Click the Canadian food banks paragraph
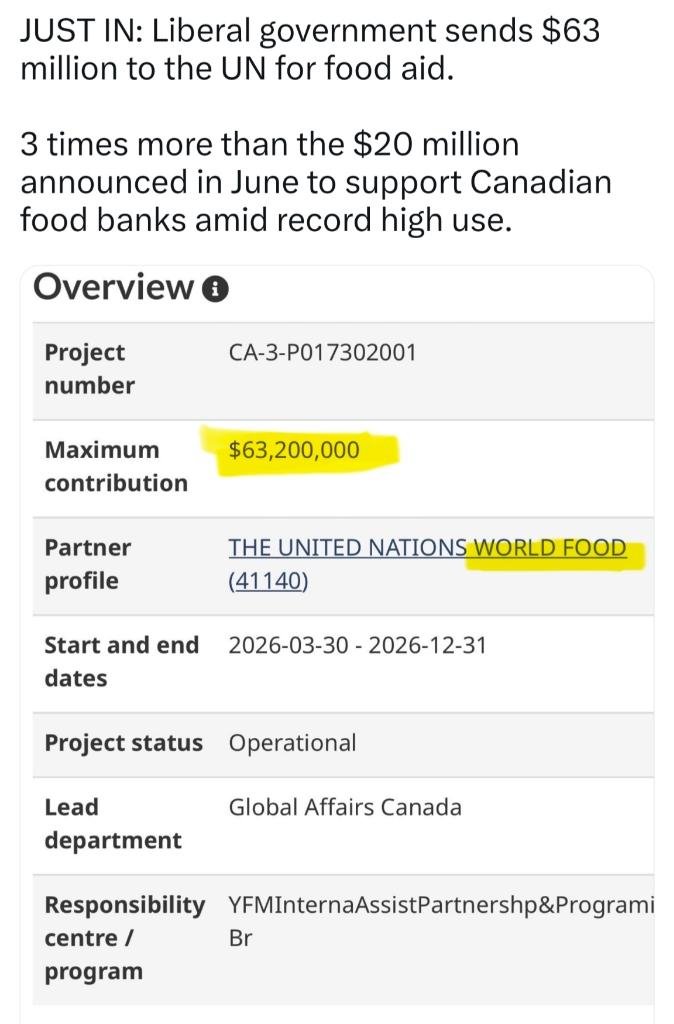The image size is (674, 1024). click(315, 182)
